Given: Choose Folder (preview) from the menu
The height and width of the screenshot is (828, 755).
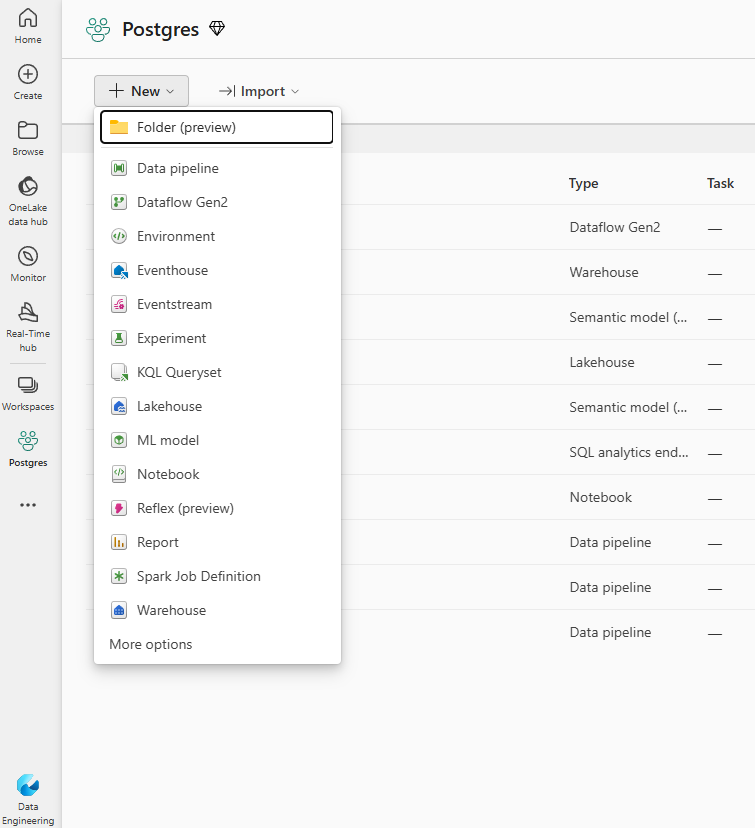Looking at the screenshot, I should click(216, 127).
